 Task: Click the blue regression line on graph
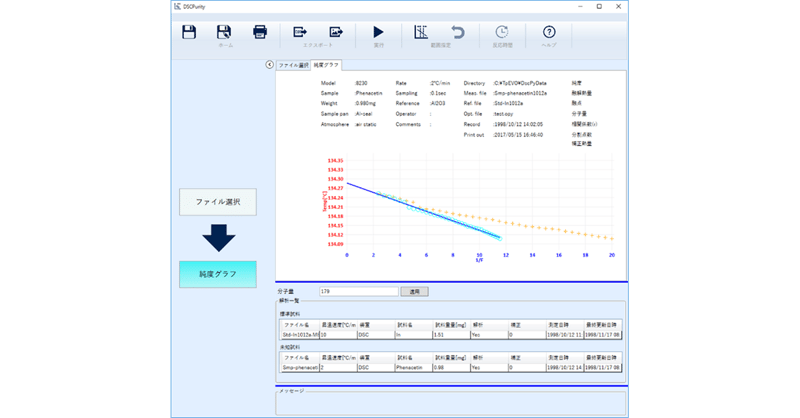pyautogui.click(x=423, y=210)
